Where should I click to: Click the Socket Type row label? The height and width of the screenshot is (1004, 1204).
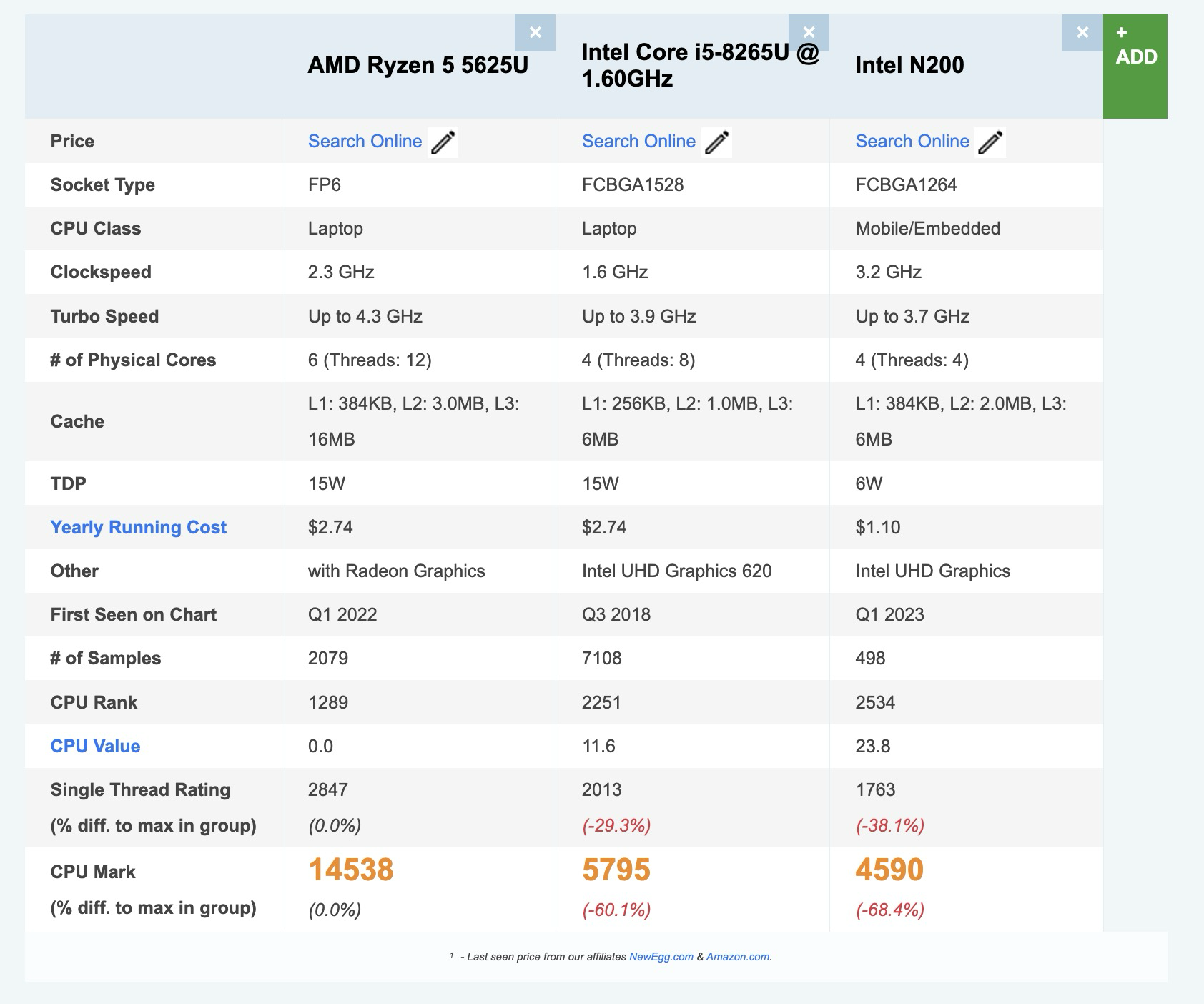click(x=103, y=184)
